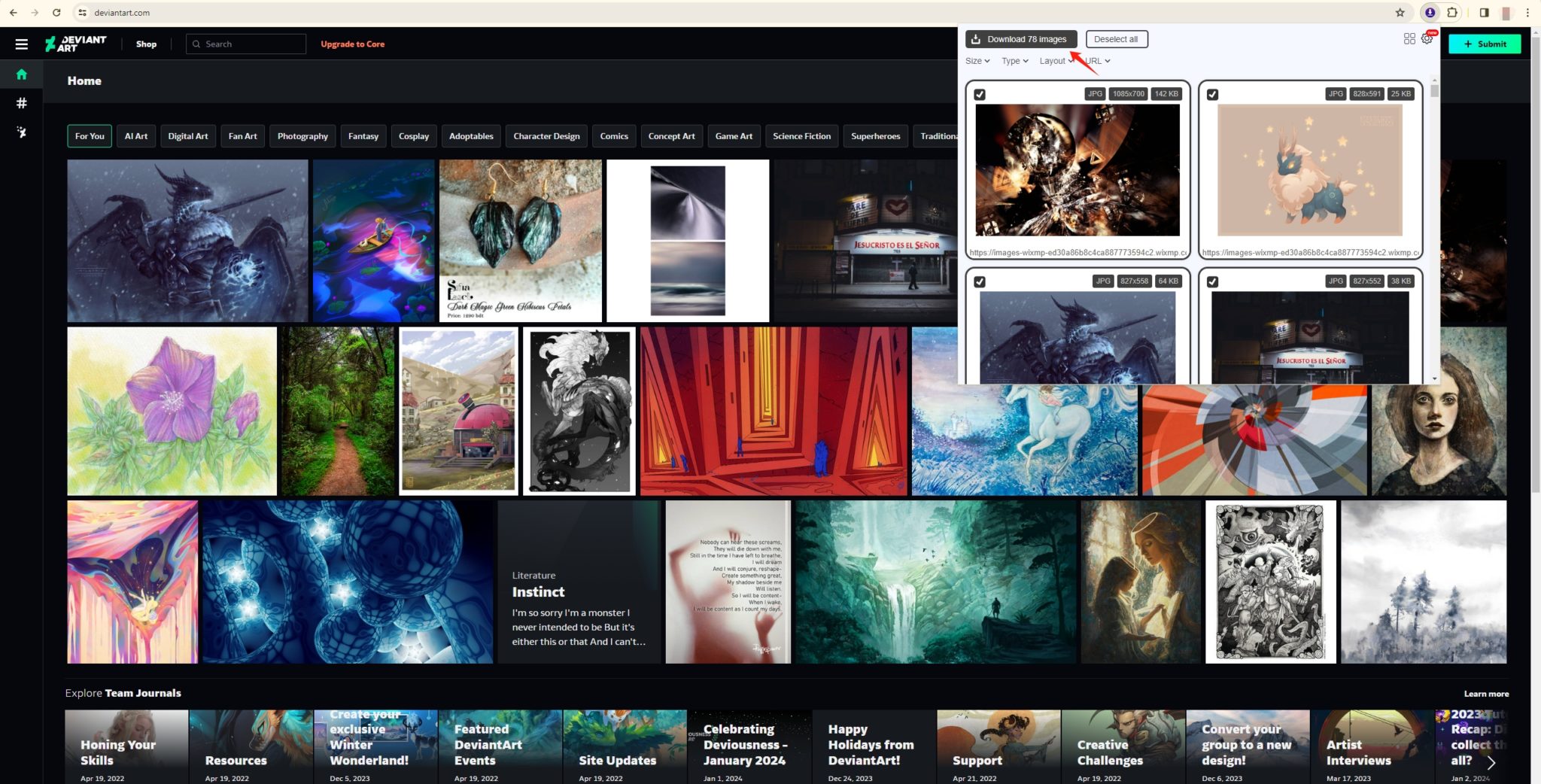Expand the Layout filter dropdown
The height and width of the screenshot is (784, 1541).
1055,61
